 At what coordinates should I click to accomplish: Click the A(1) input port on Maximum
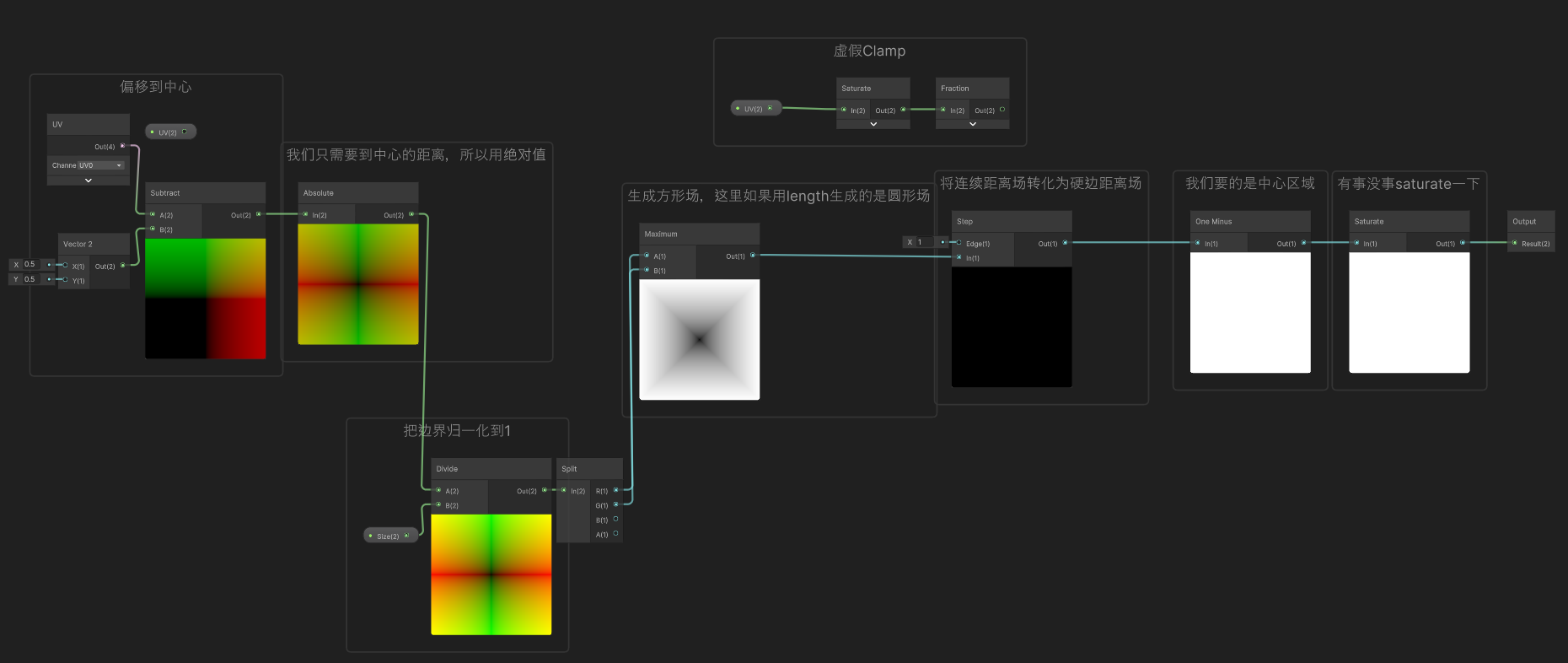click(x=647, y=256)
